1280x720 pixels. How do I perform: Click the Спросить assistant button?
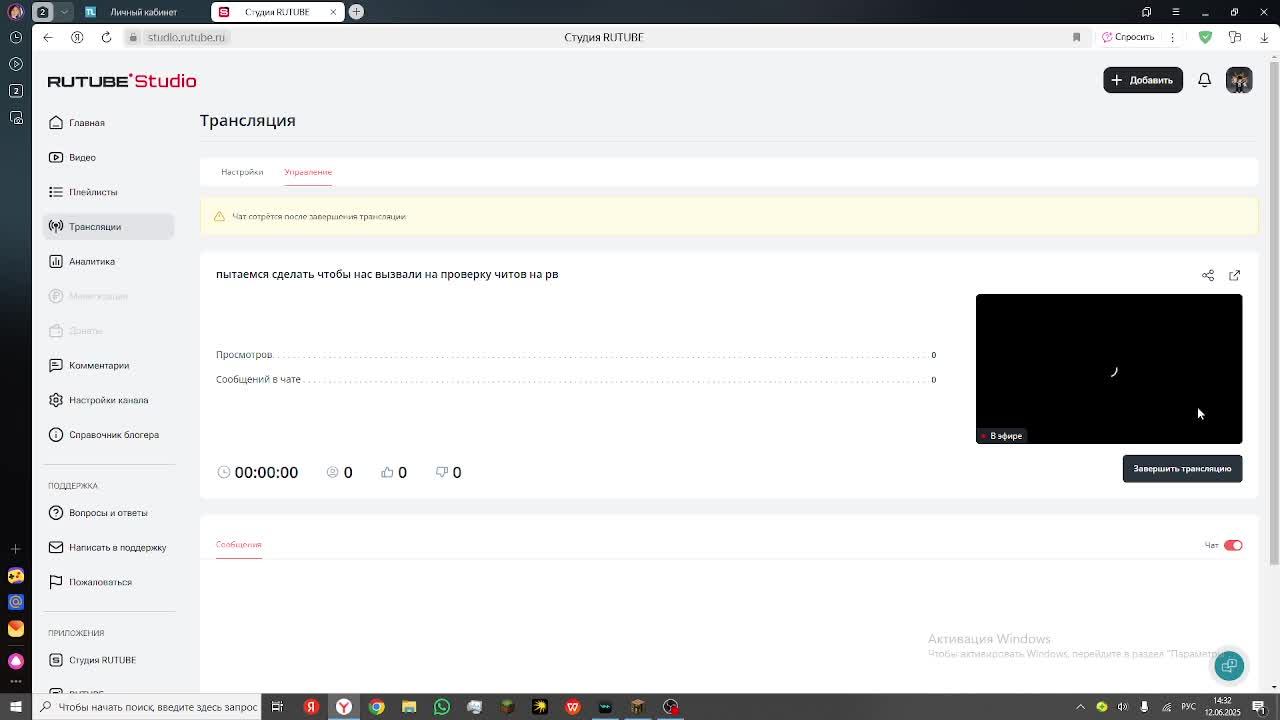coord(1128,37)
